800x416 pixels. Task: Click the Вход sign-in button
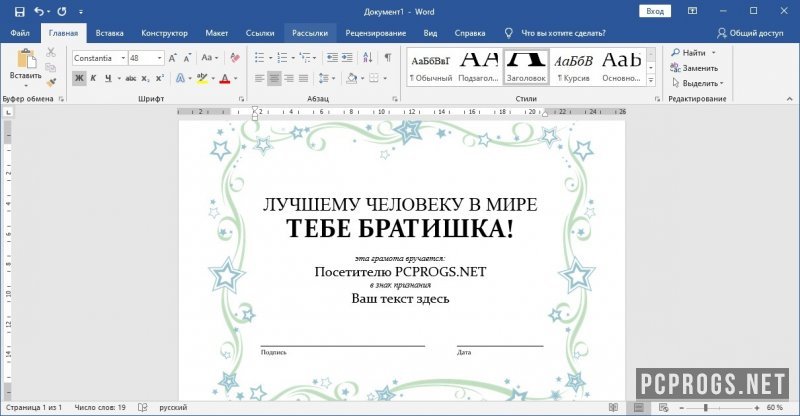(655, 11)
